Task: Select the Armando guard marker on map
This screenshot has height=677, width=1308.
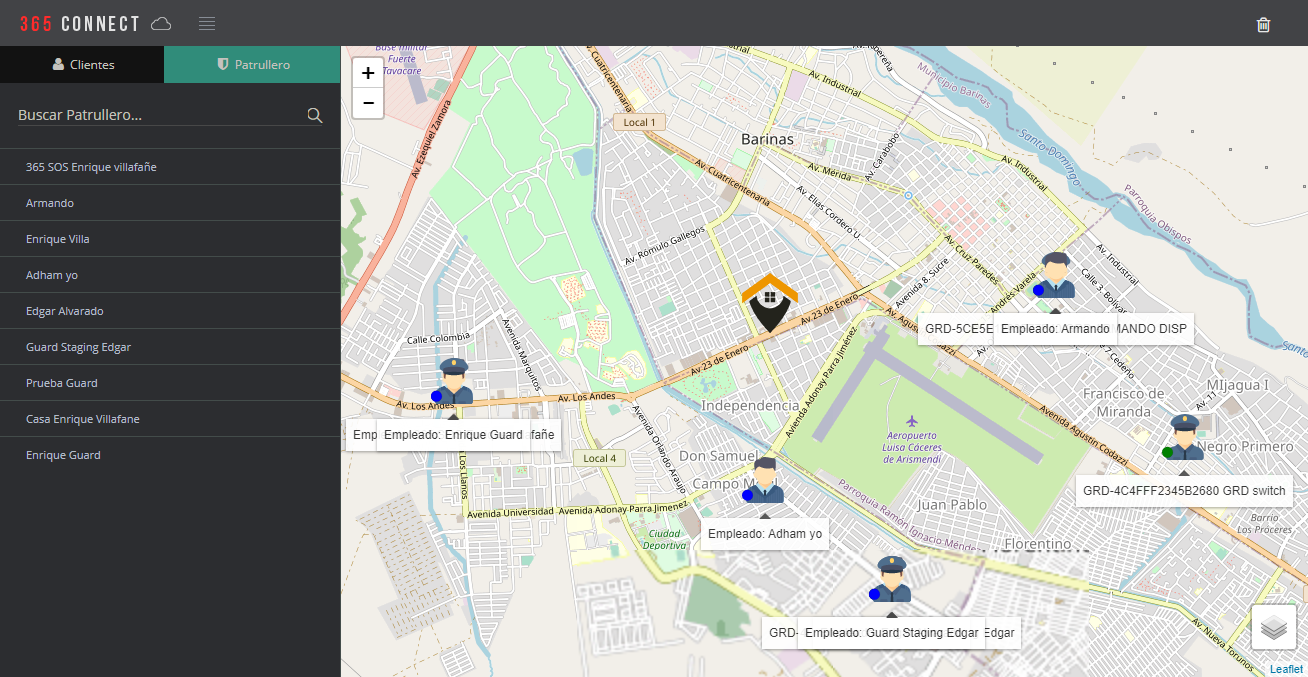Action: click(x=1055, y=276)
